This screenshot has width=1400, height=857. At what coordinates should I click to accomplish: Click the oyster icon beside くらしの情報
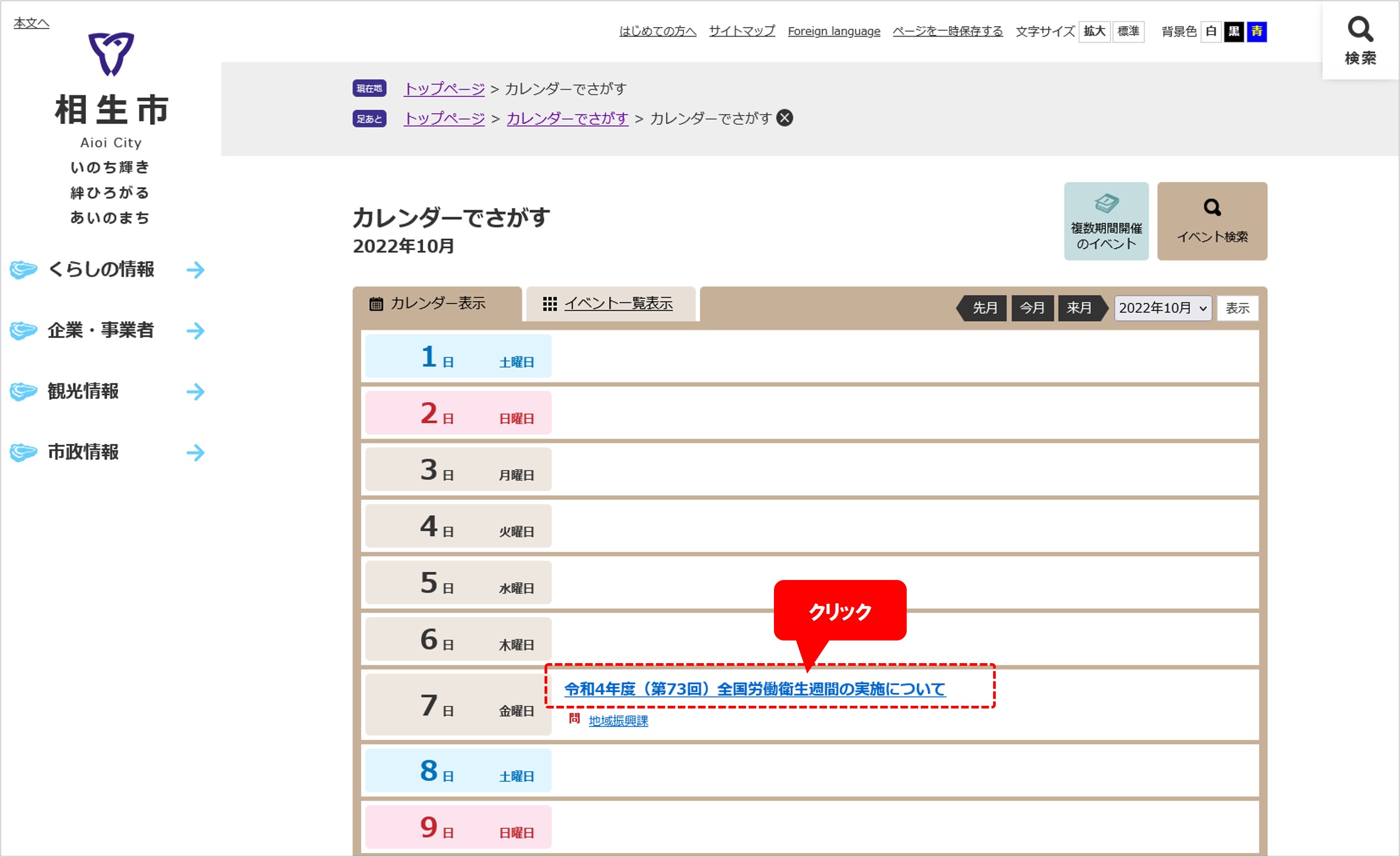pyautogui.click(x=23, y=269)
